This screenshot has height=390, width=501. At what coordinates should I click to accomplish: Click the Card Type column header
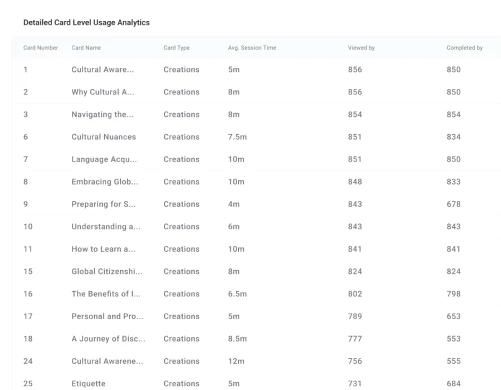tap(176, 48)
